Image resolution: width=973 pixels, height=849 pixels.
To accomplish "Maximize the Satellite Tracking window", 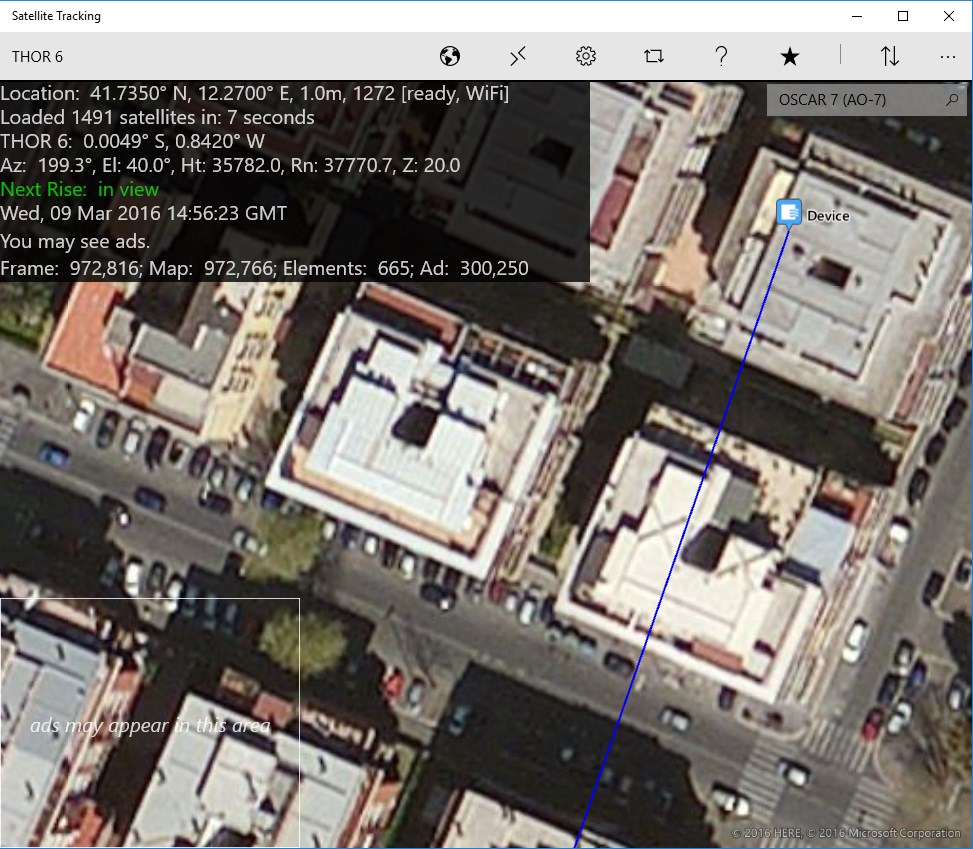I will point(903,16).
